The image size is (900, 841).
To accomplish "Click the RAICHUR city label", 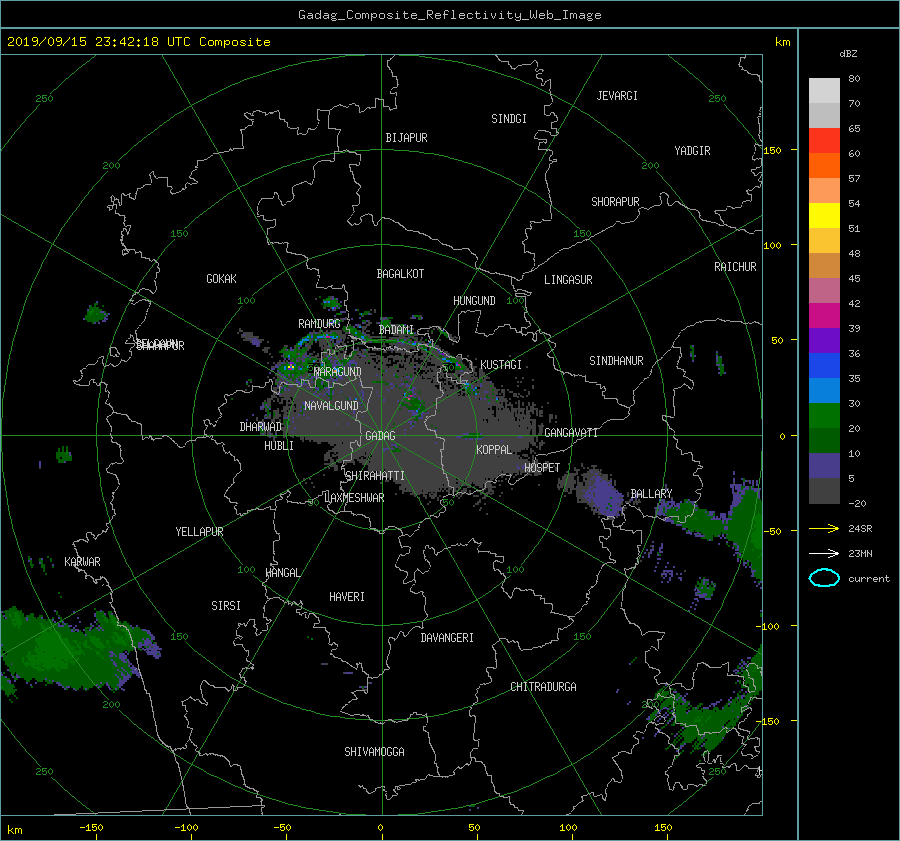I will pyautogui.click(x=735, y=267).
